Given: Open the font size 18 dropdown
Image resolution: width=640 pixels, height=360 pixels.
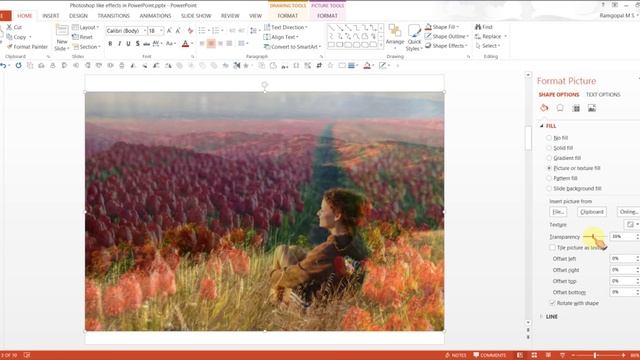Looking at the screenshot, I should coord(162,31).
